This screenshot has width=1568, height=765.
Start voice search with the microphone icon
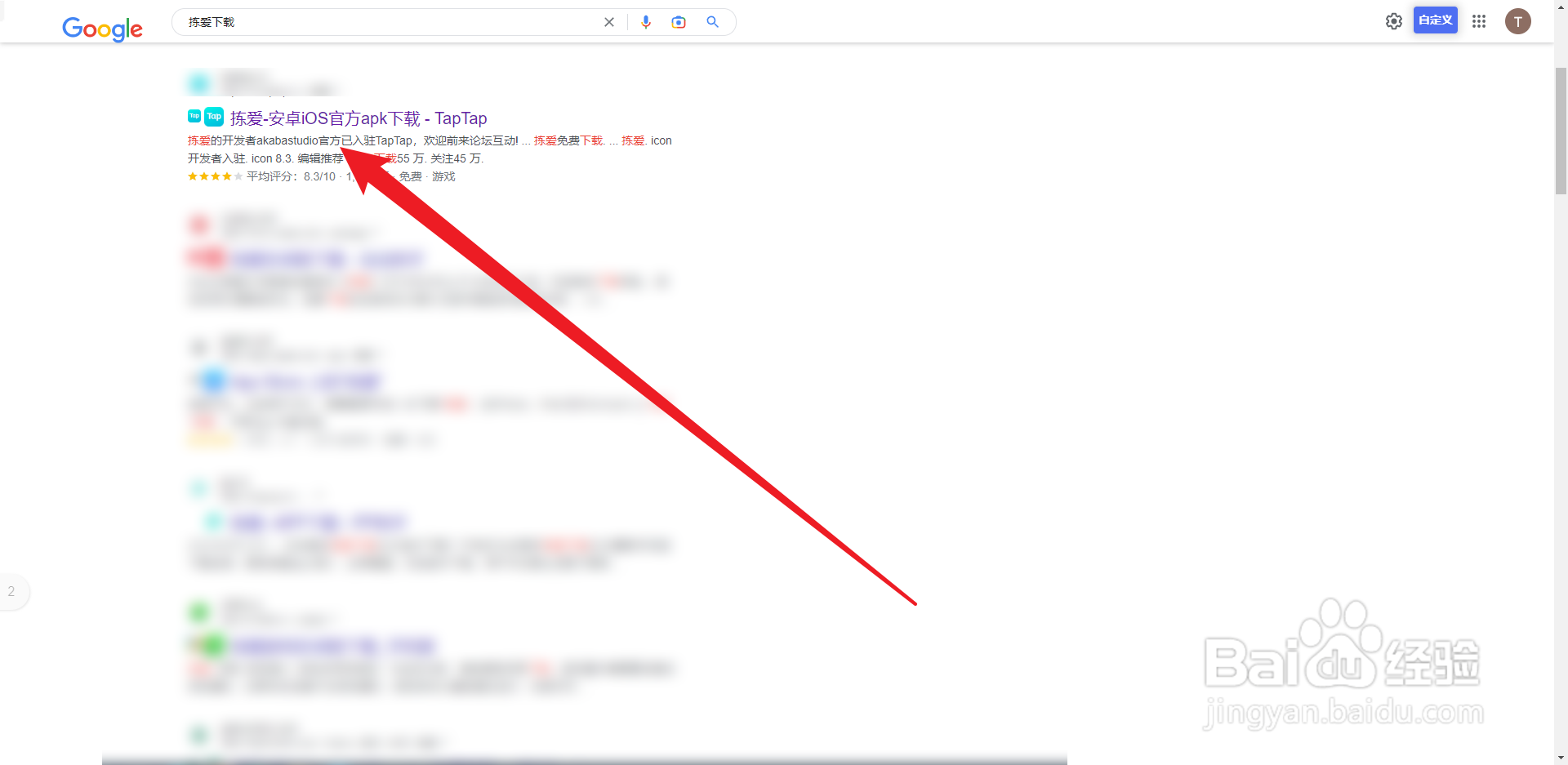[x=646, y=22]
